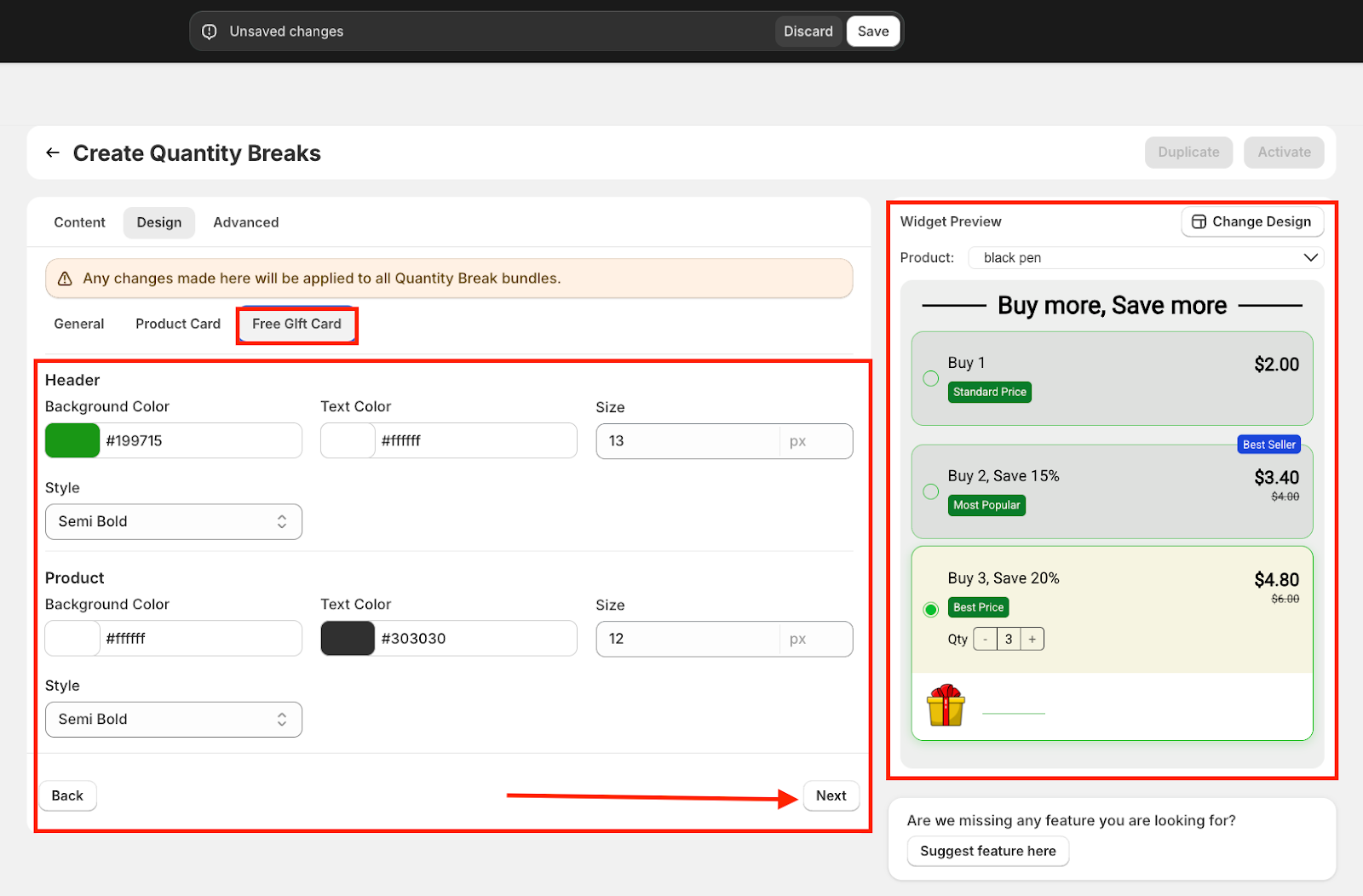Open the Product Style dropdown
Screen dimensions: 1363x896
pyautogui.click(x=174, y=719)
